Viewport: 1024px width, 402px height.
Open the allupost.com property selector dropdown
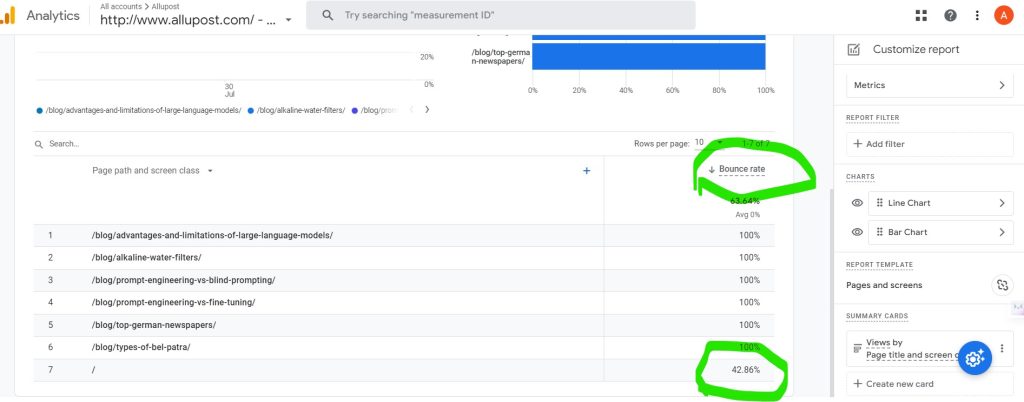click(x=289, y=20)
